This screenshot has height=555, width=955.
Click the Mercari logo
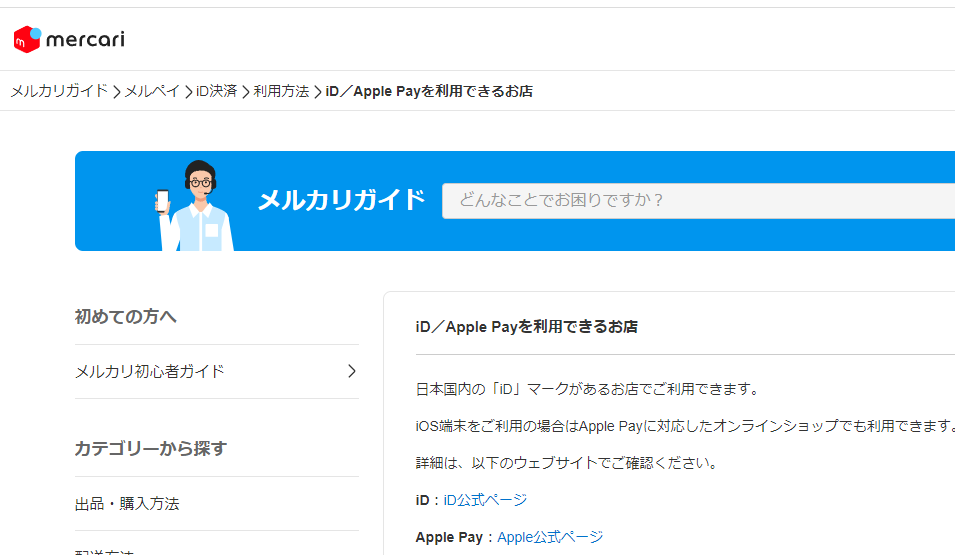(69, 40)
